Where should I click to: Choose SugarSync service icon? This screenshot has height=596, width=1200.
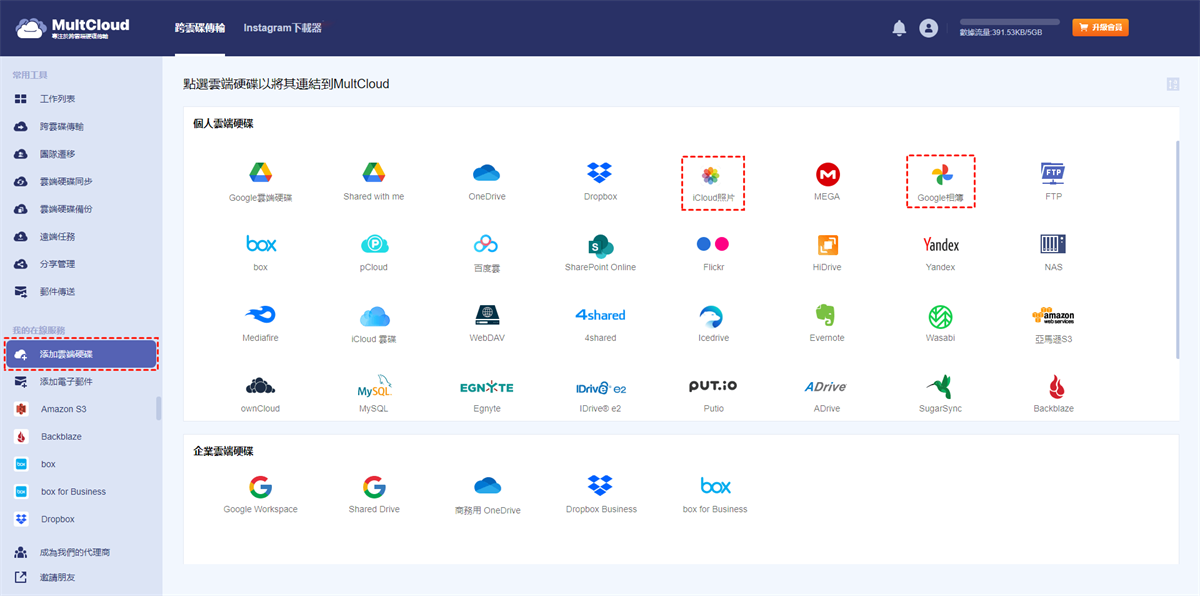(x=941, y=395)
